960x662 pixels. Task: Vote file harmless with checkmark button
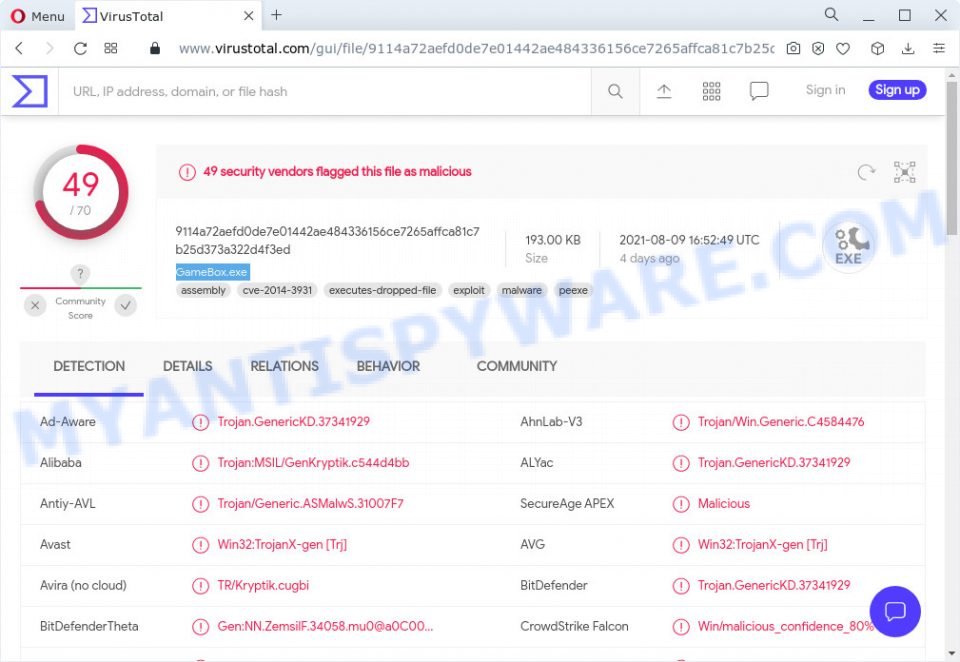tap(126, 305)
